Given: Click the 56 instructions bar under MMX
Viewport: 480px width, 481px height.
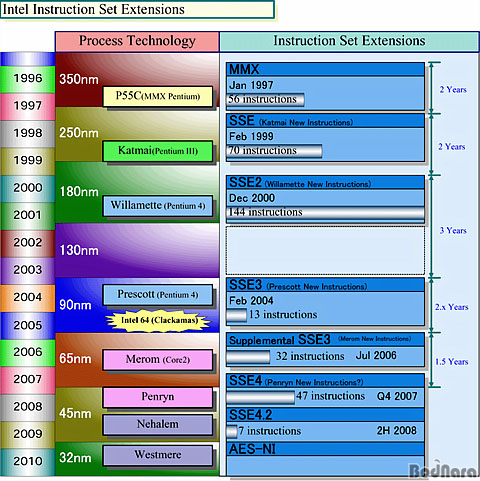Looking at the screenshot, I should [265, 99].
